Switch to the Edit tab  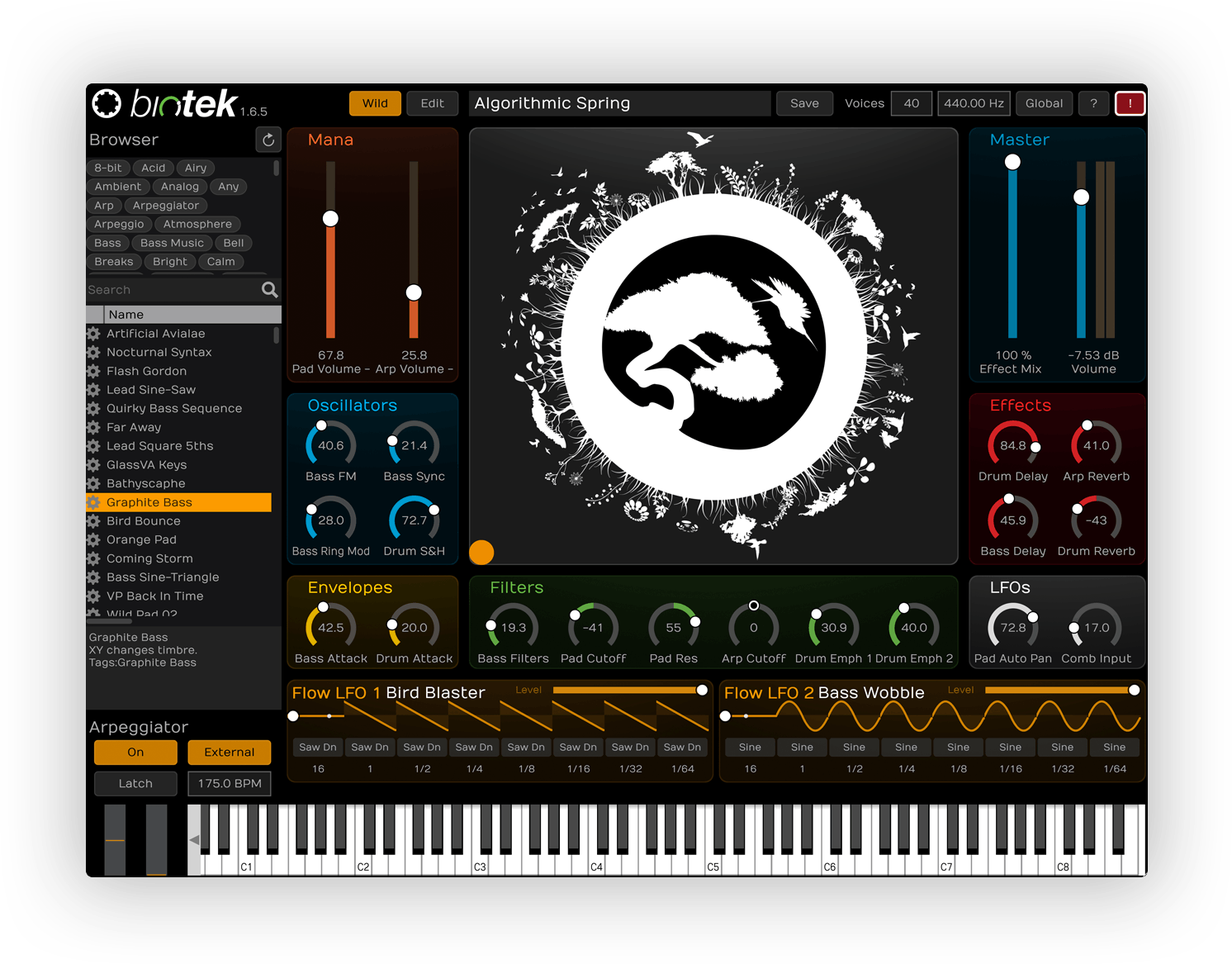click(x=432, y=103)
